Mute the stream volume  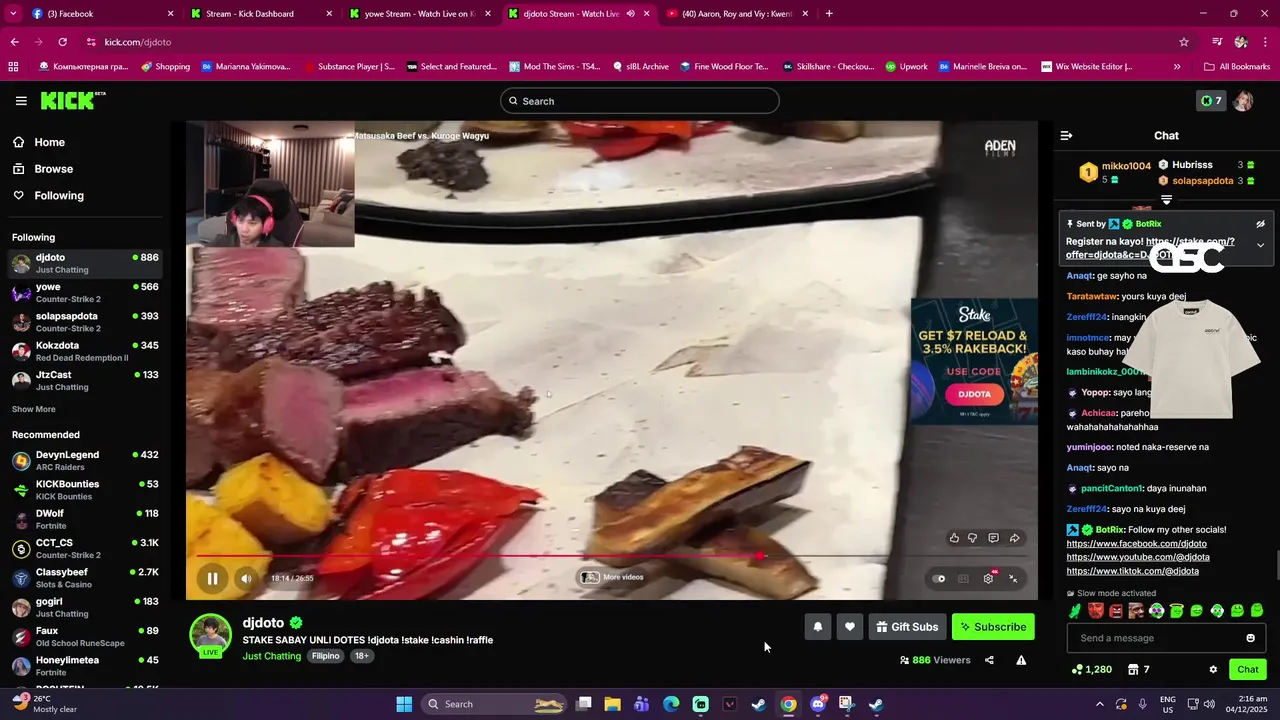click(246, 578)
